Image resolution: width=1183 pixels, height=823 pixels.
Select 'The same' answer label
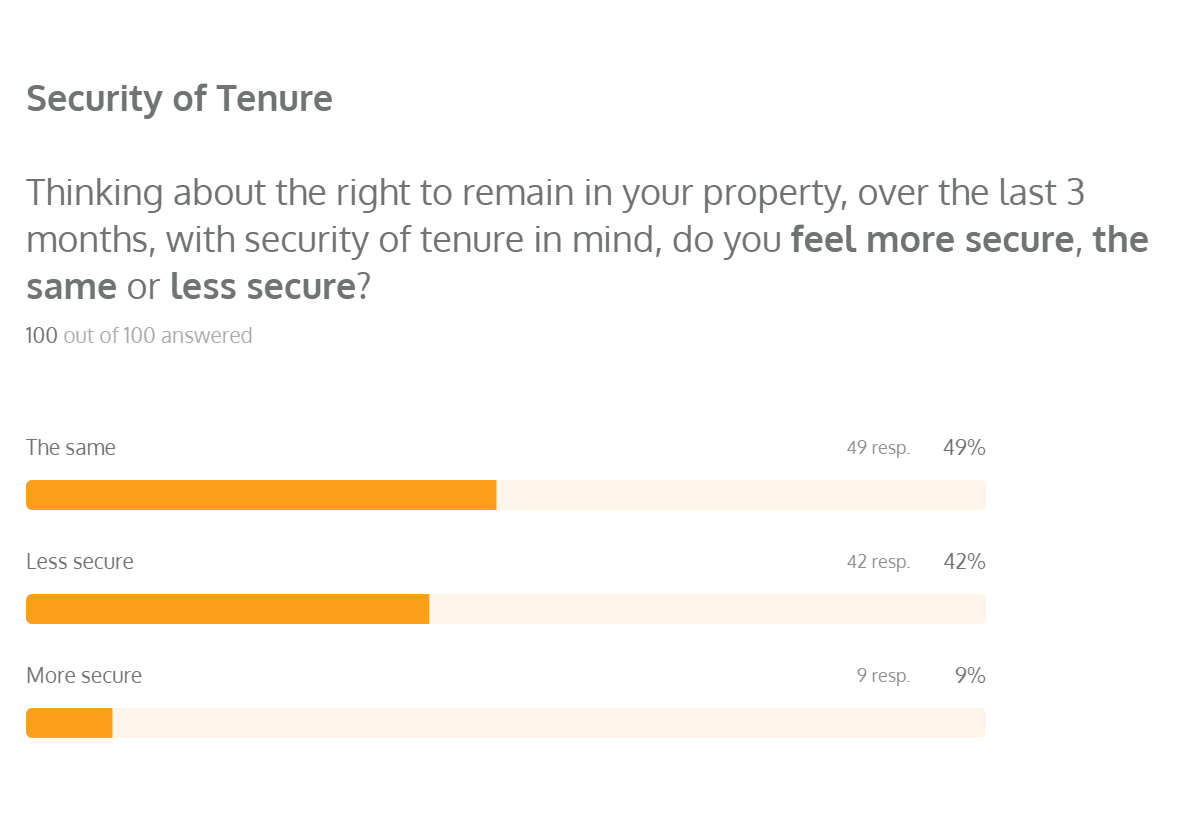(x=71, y=448)
